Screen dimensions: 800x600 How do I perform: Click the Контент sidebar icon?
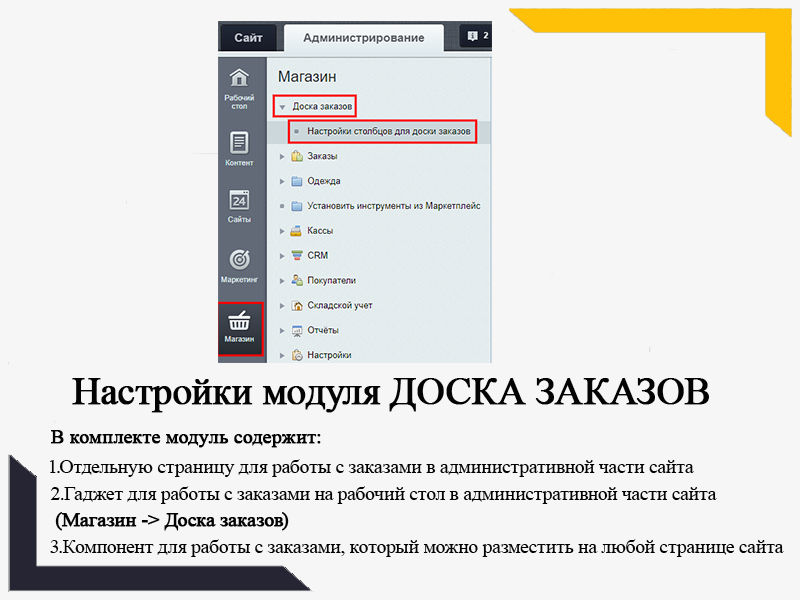point(239,143)
